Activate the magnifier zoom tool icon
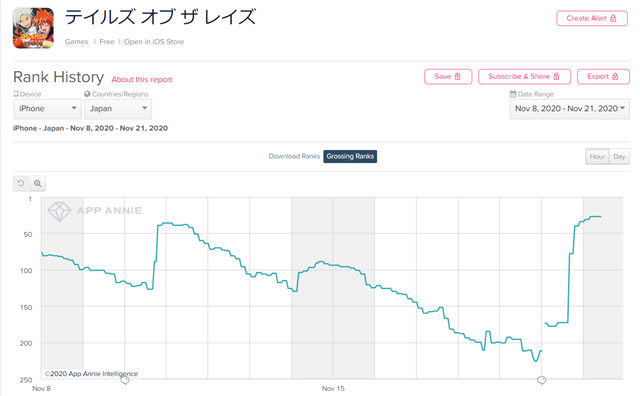Screen dimensions: 640x396 pyautogui.click(x=38, y=183)
